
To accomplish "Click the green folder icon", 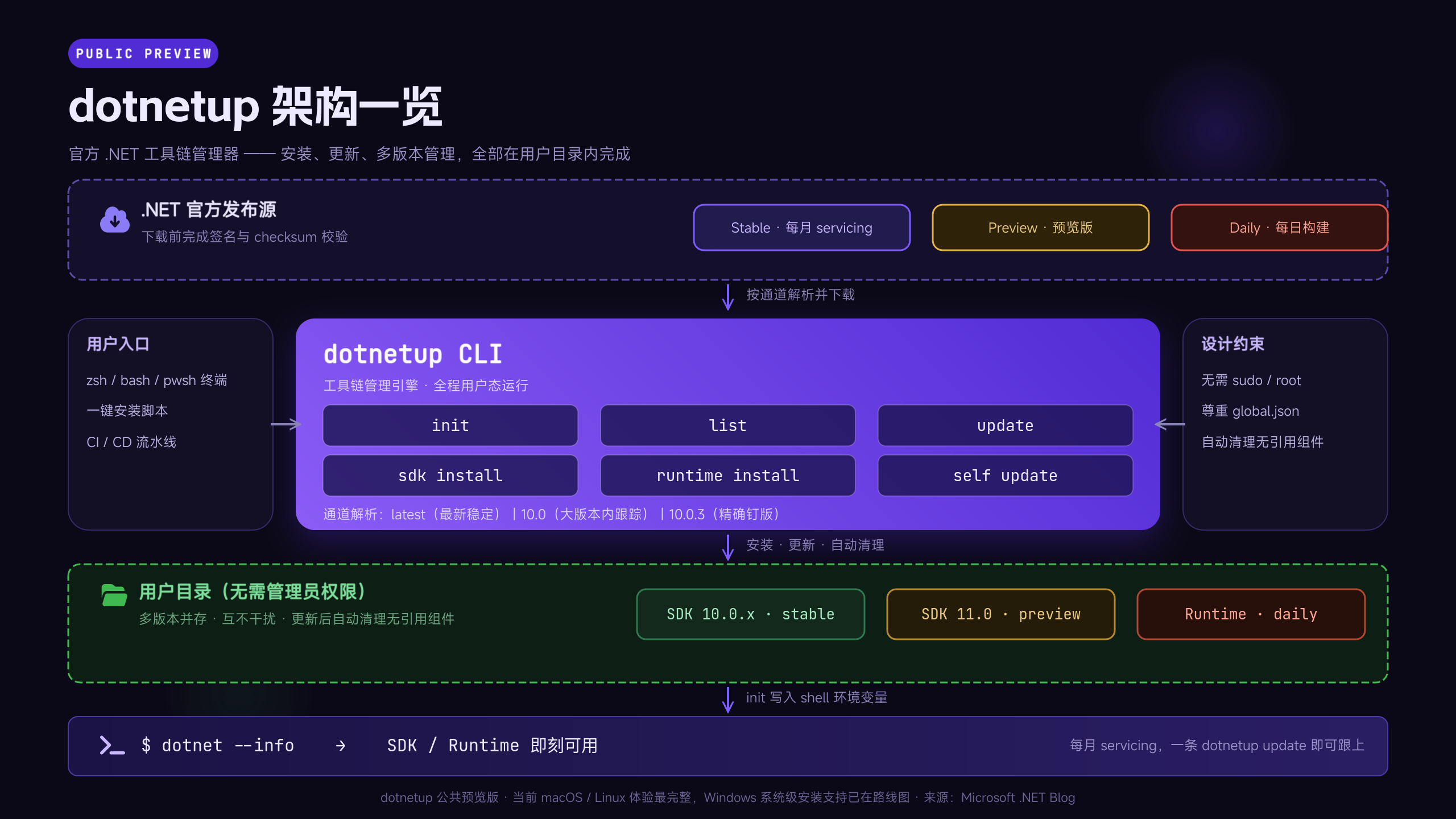I will tap(114, 595).
